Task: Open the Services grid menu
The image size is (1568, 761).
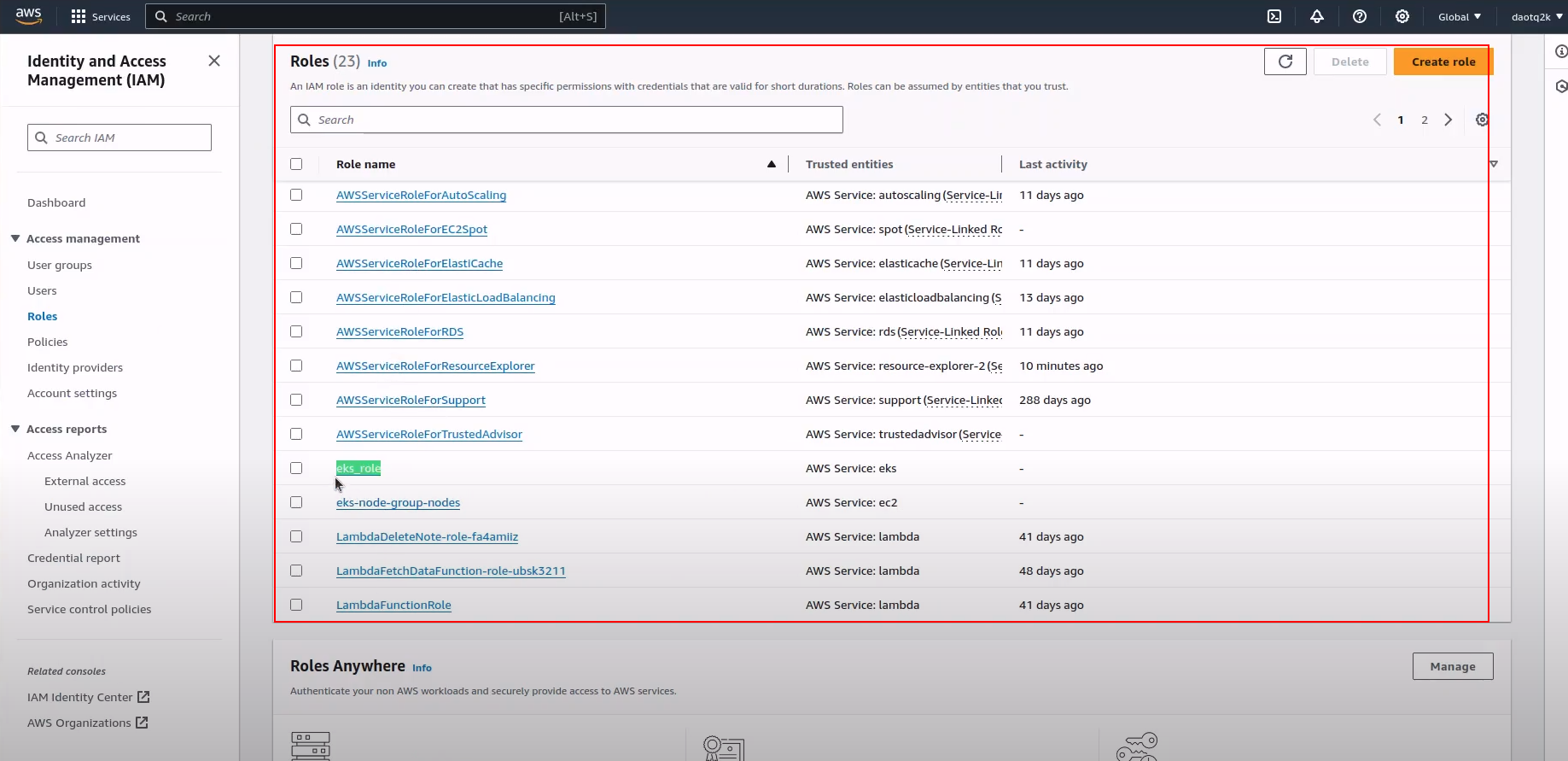Action: pyautogui.click(x=101, y=16)
